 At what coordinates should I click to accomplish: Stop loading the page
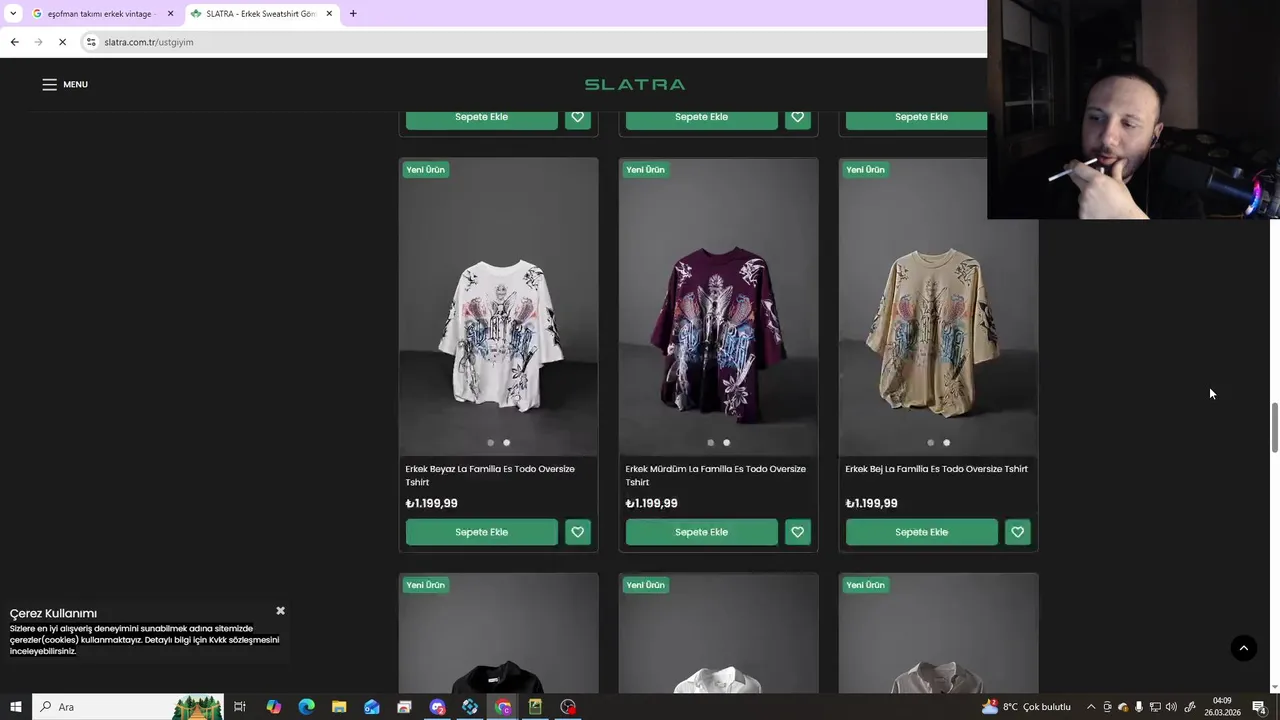click(x=62, y=42)
